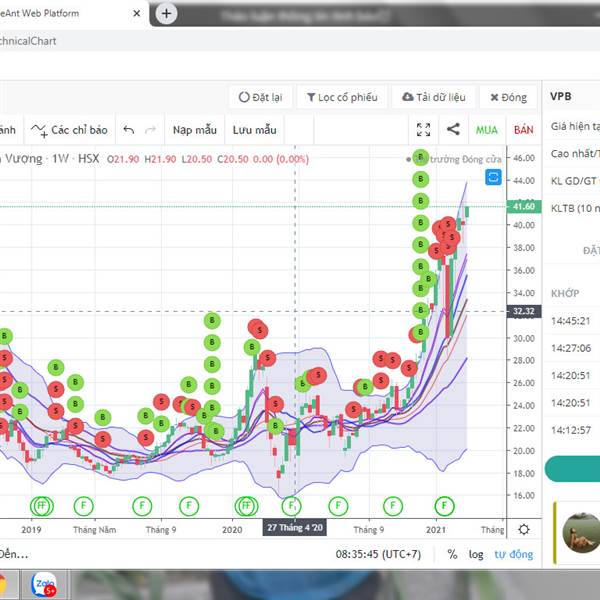Viewport: 600px width, 600px height.
Task: Click the 2020 time axis label
Action: (x=232, y=530)
